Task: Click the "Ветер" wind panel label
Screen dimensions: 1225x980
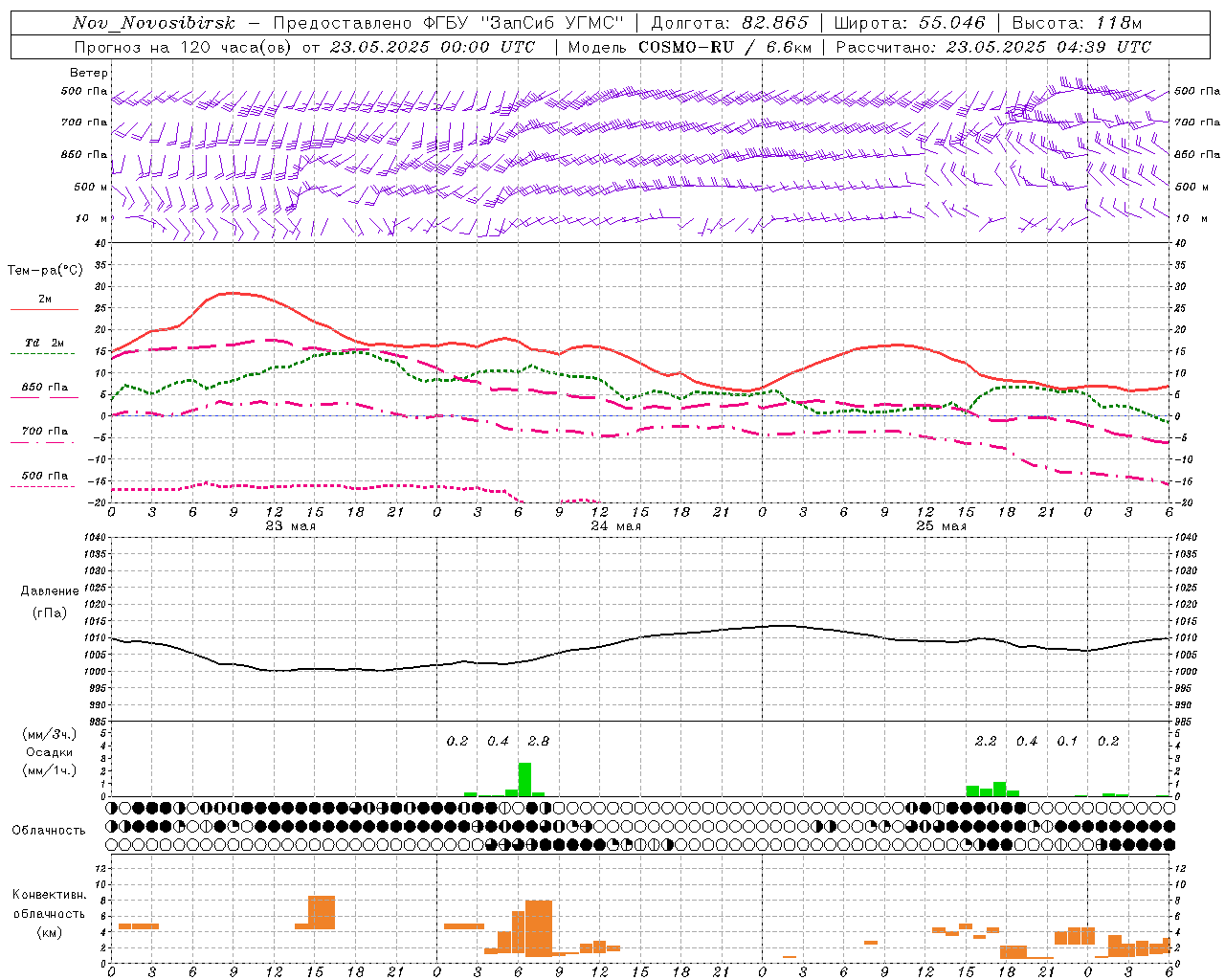Action: coord(89,73)
